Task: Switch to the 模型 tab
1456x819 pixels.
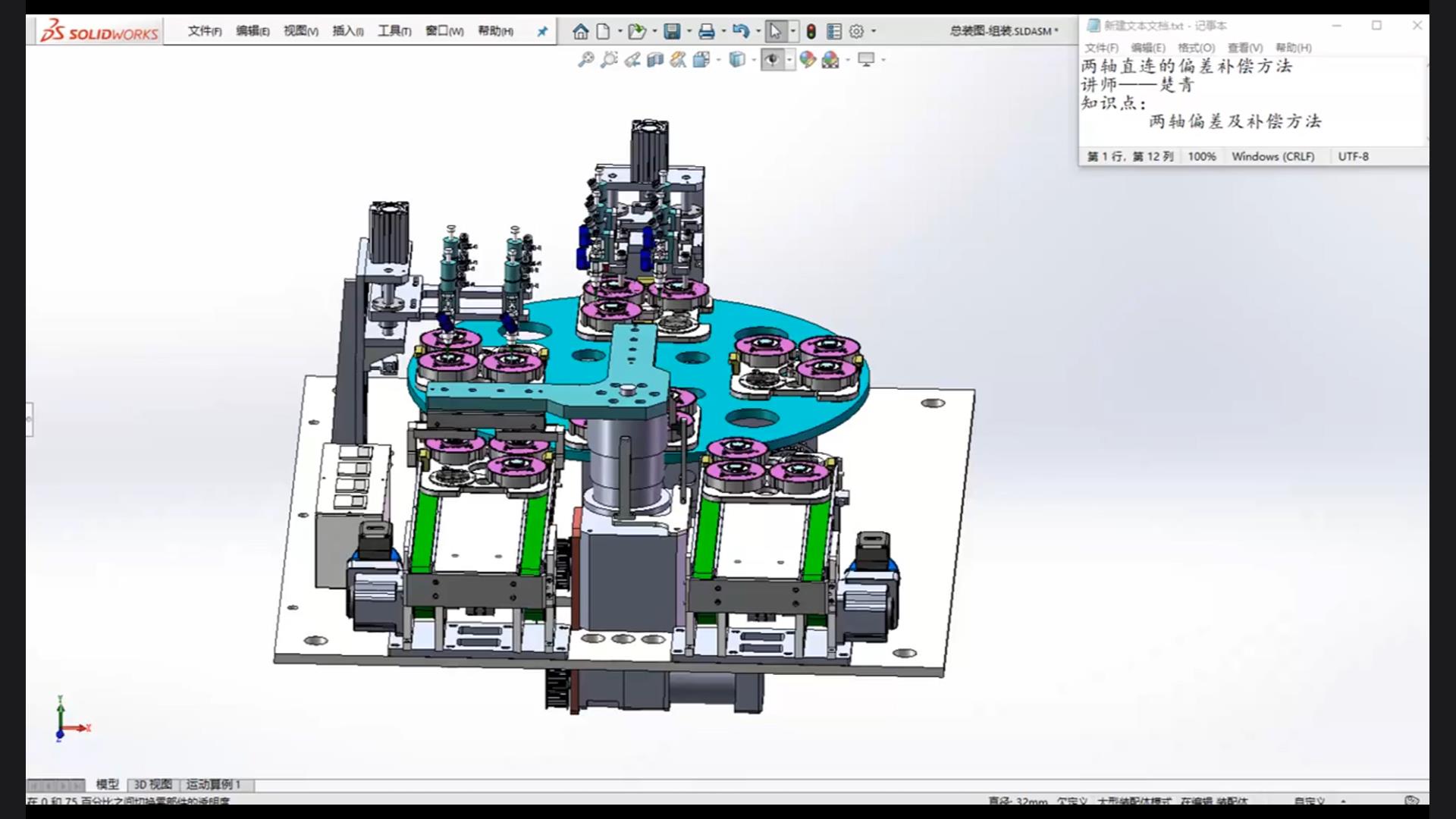Action: click(107, 784)
